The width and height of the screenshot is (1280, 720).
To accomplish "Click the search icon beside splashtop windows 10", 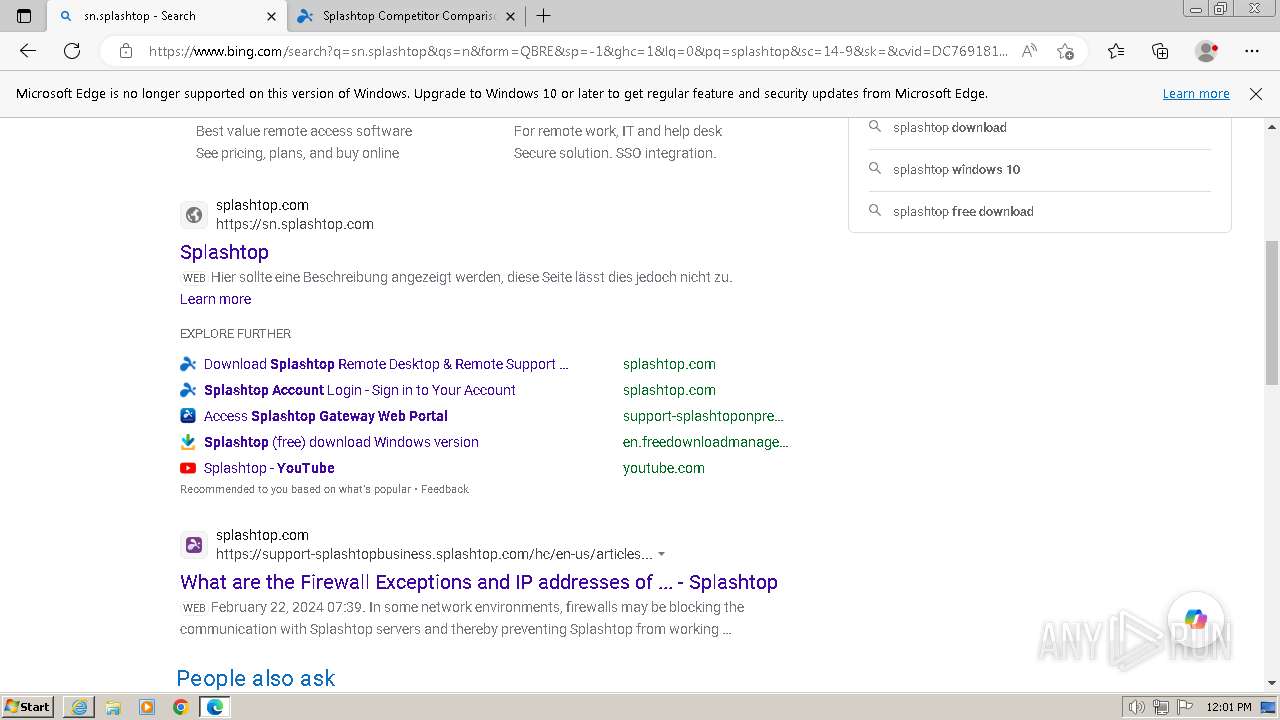I will [875, 169].
